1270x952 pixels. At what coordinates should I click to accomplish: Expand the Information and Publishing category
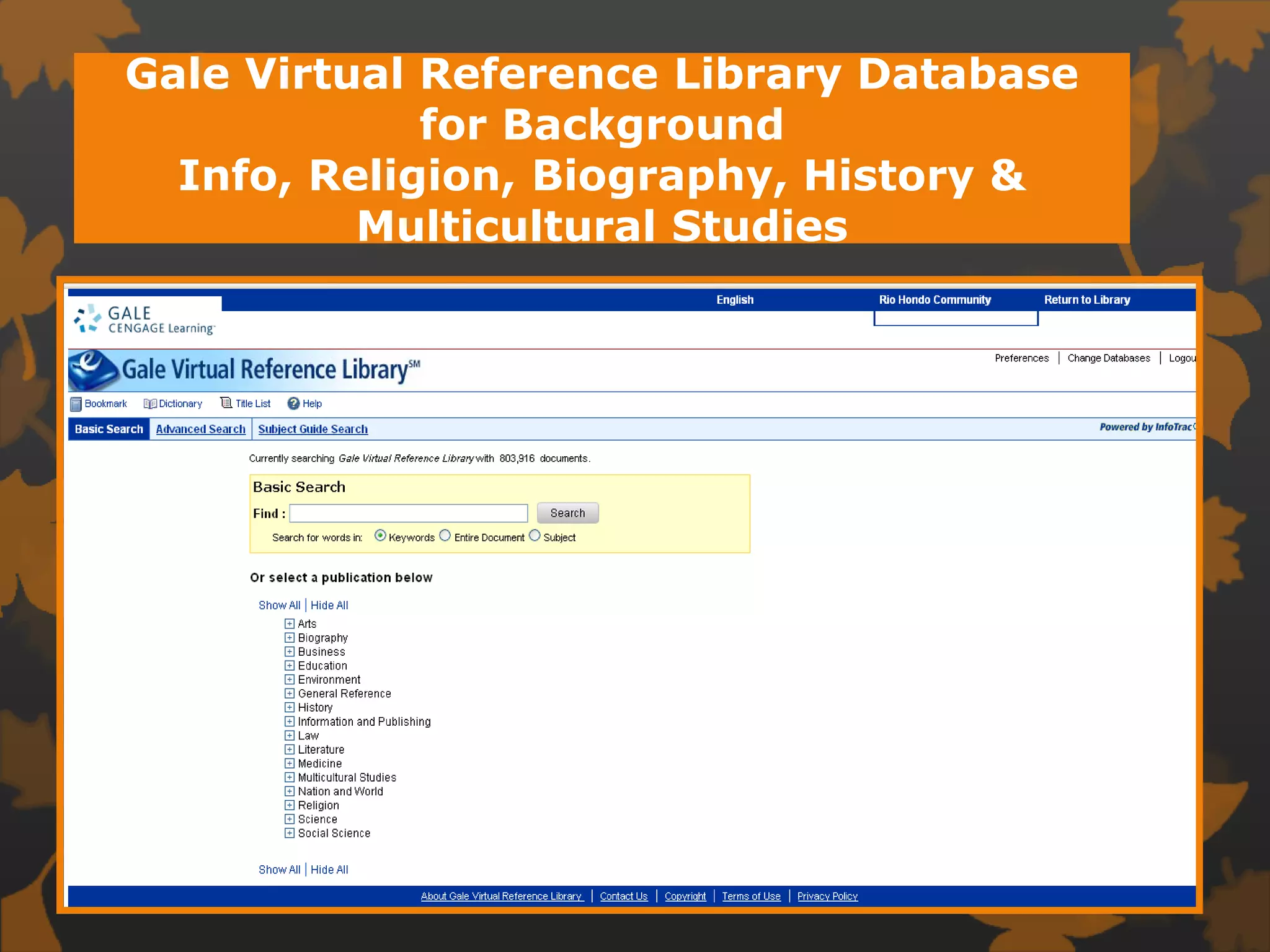[x=290, y=721]
